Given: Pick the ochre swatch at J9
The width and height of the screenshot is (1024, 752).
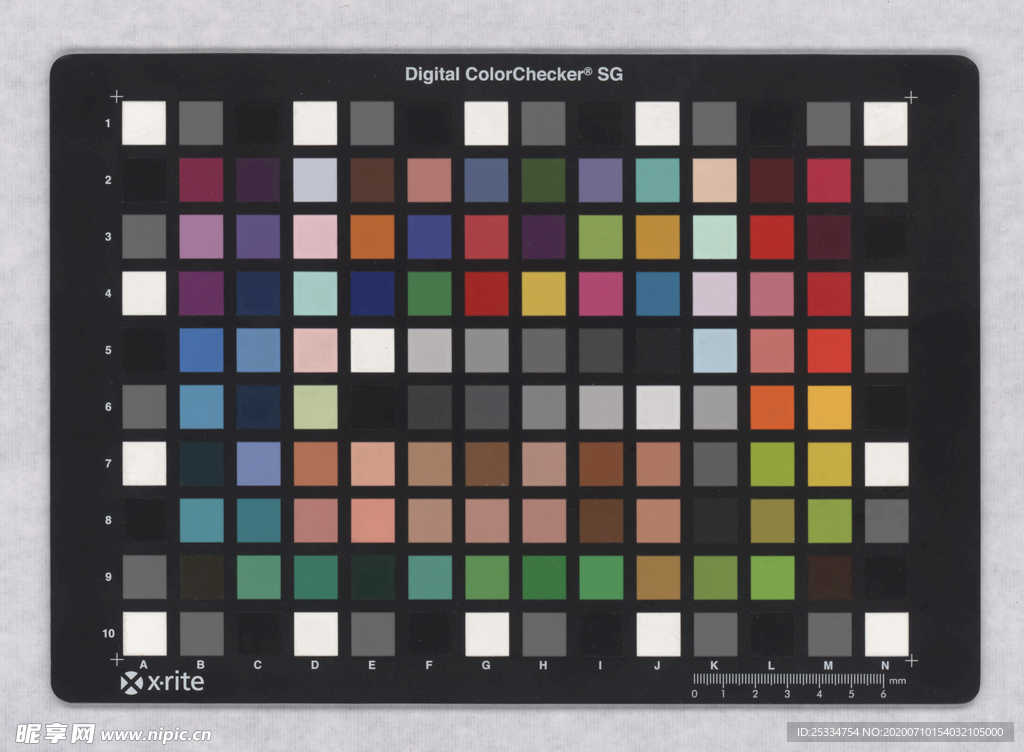Looking at the screenshot, I should pos(658,578).
